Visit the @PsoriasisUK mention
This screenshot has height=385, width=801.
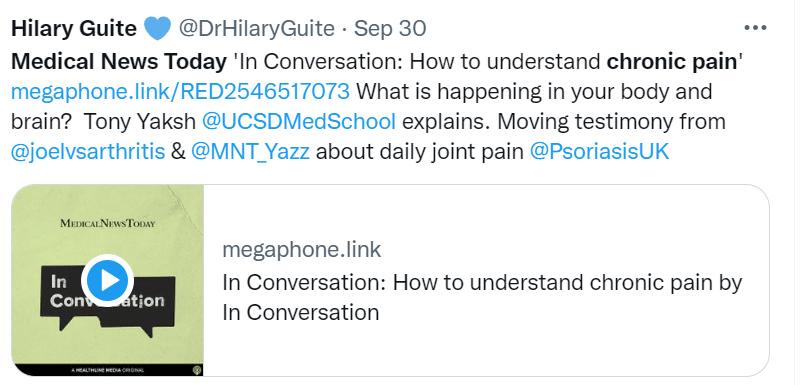coord(599,152)
